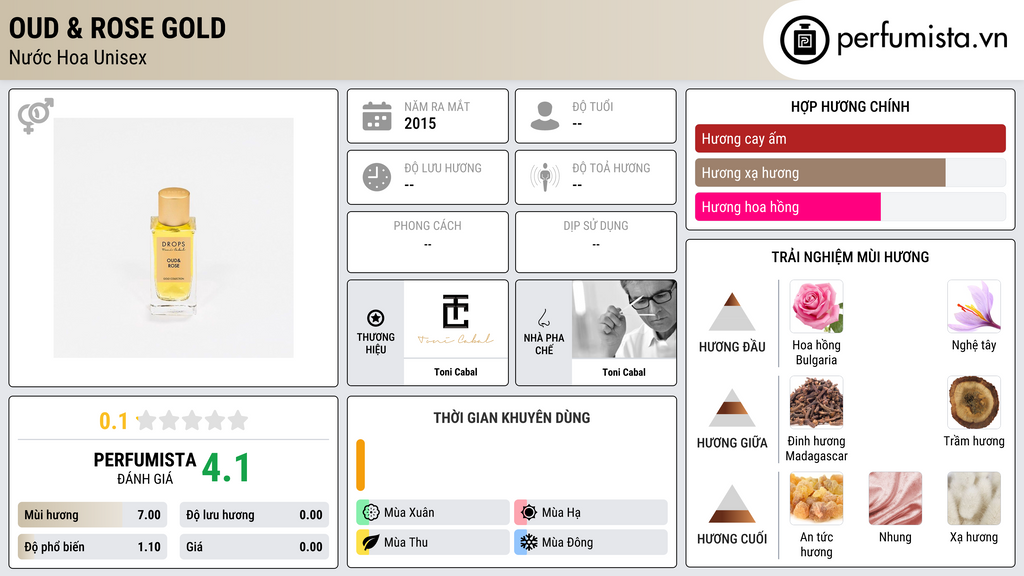This screenshot has height=576, width=1024.
Task: Click the calendar icon beside Năm ra mắt
Action: pos(377,116)
